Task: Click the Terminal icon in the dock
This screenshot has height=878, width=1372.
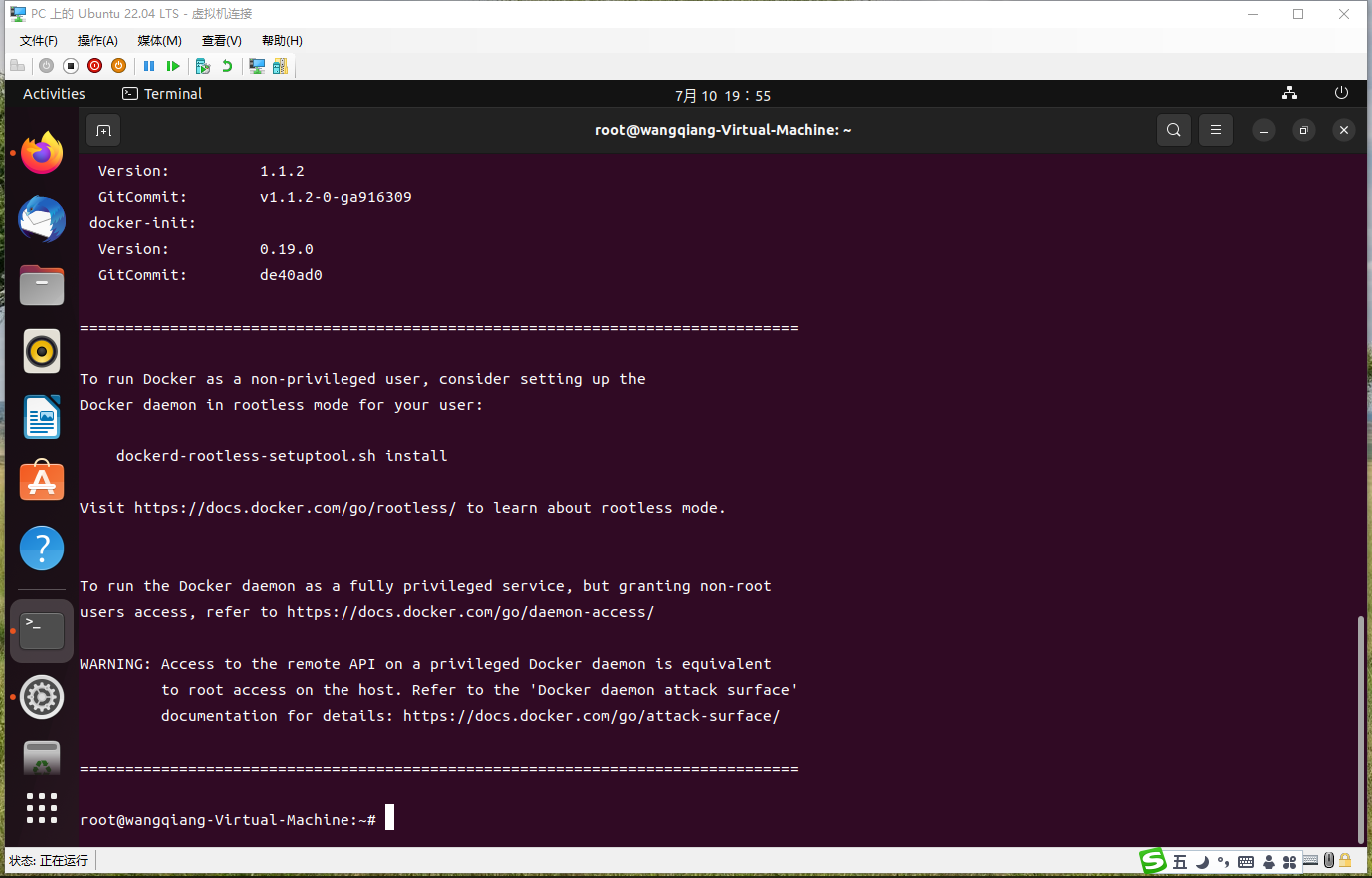Action: pyautogui.click(x=42, y=631)
